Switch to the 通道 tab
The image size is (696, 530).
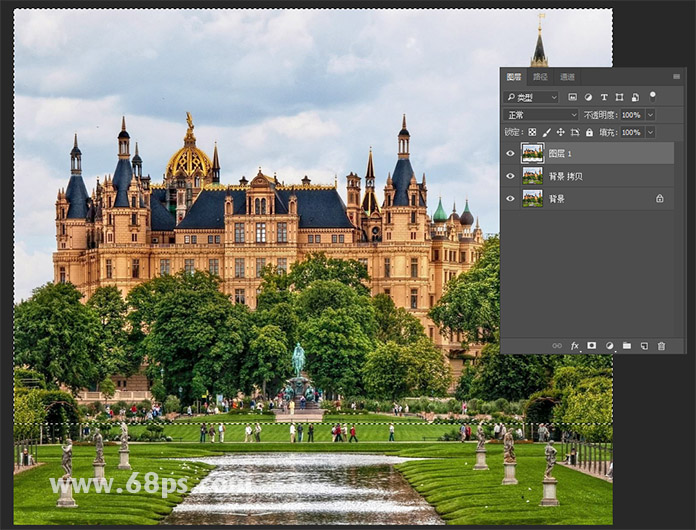567,77
